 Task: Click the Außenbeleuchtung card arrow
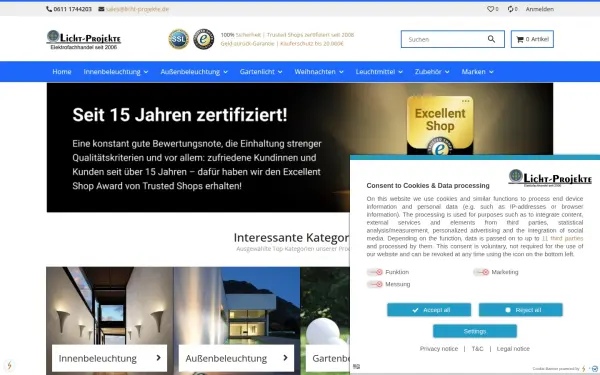coord(285,357)
